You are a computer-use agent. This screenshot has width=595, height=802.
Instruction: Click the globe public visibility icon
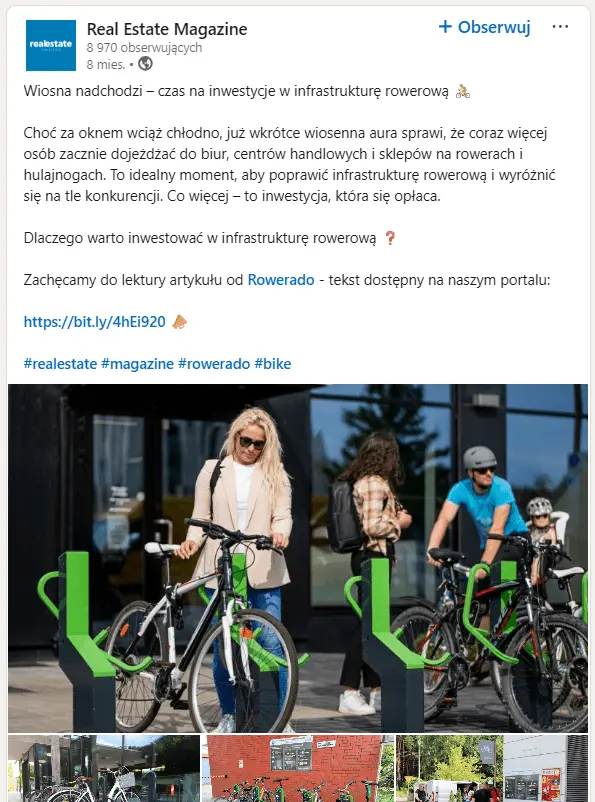pyautogui.click(x=145, y=64)
